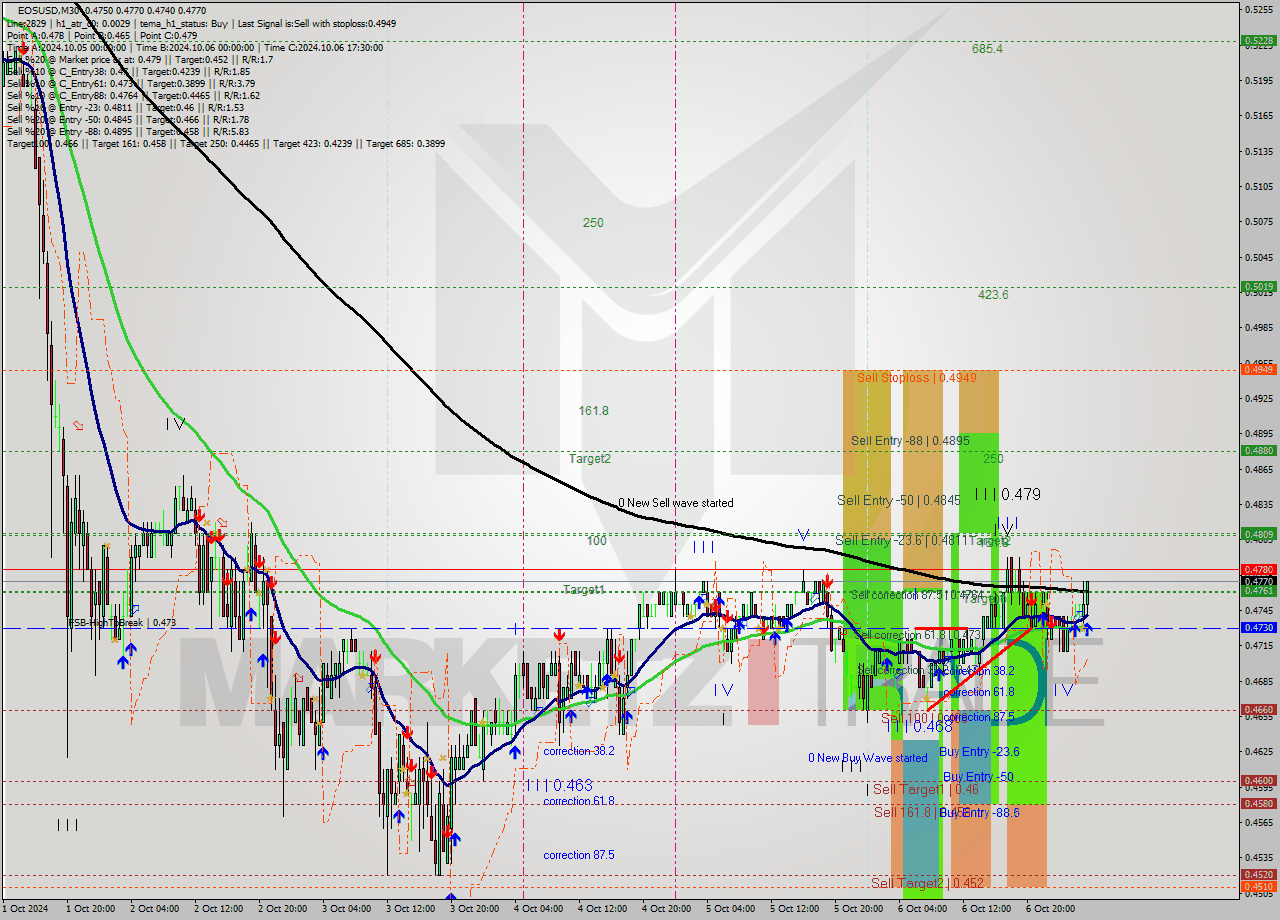Image resolution: width=1280 pixels, height=920 pixels.
Task: Select the '6 Oct 04:00' time axis label
Action: click(923, 909)
